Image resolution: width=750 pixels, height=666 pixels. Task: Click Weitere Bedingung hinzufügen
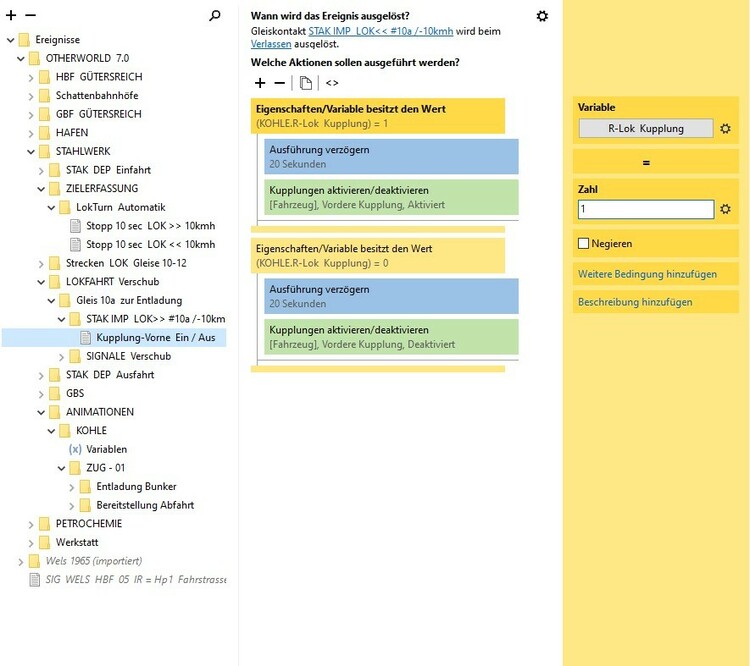point(647,274)
